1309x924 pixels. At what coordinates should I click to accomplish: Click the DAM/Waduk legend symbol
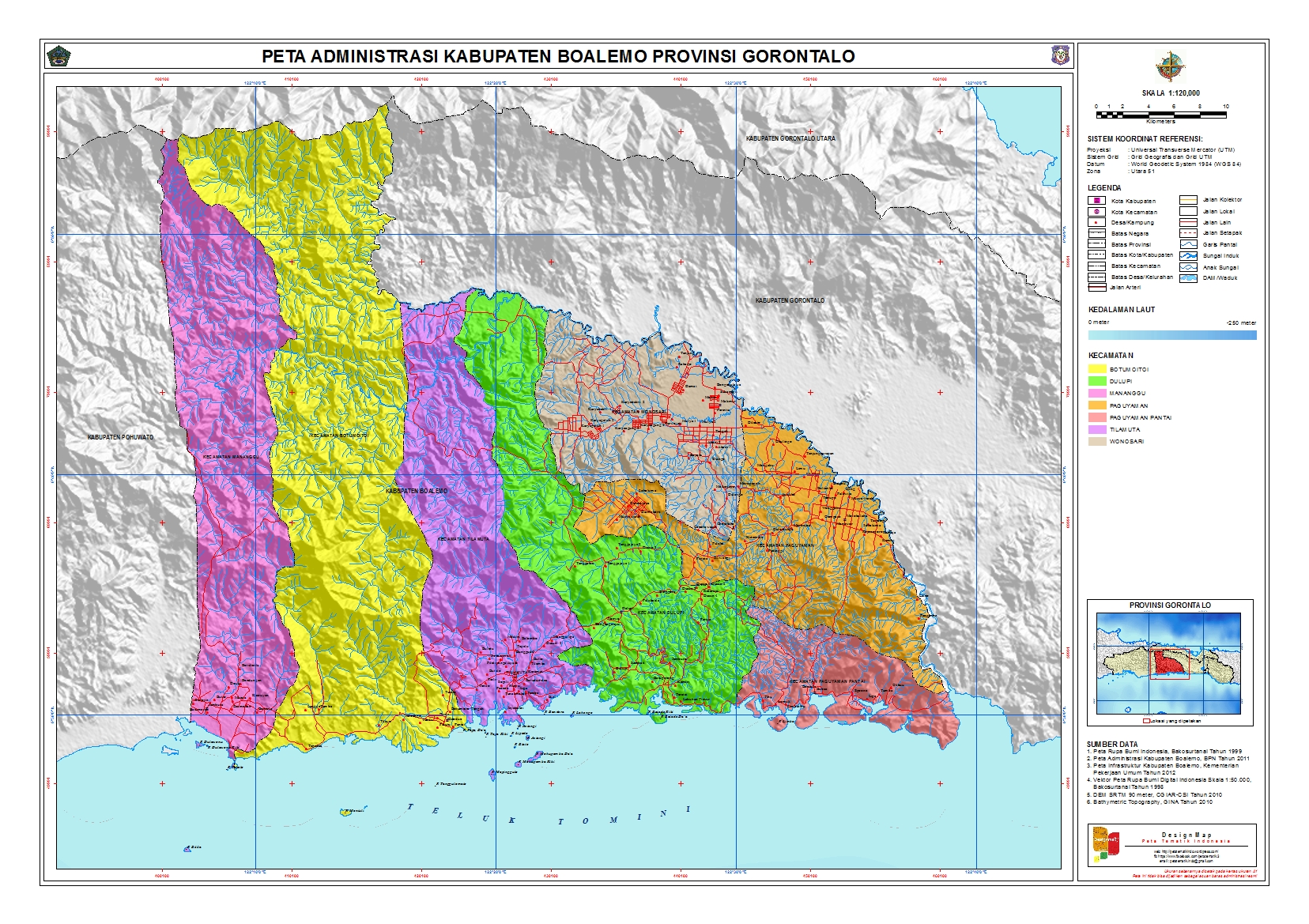[x=1187, y=278]
